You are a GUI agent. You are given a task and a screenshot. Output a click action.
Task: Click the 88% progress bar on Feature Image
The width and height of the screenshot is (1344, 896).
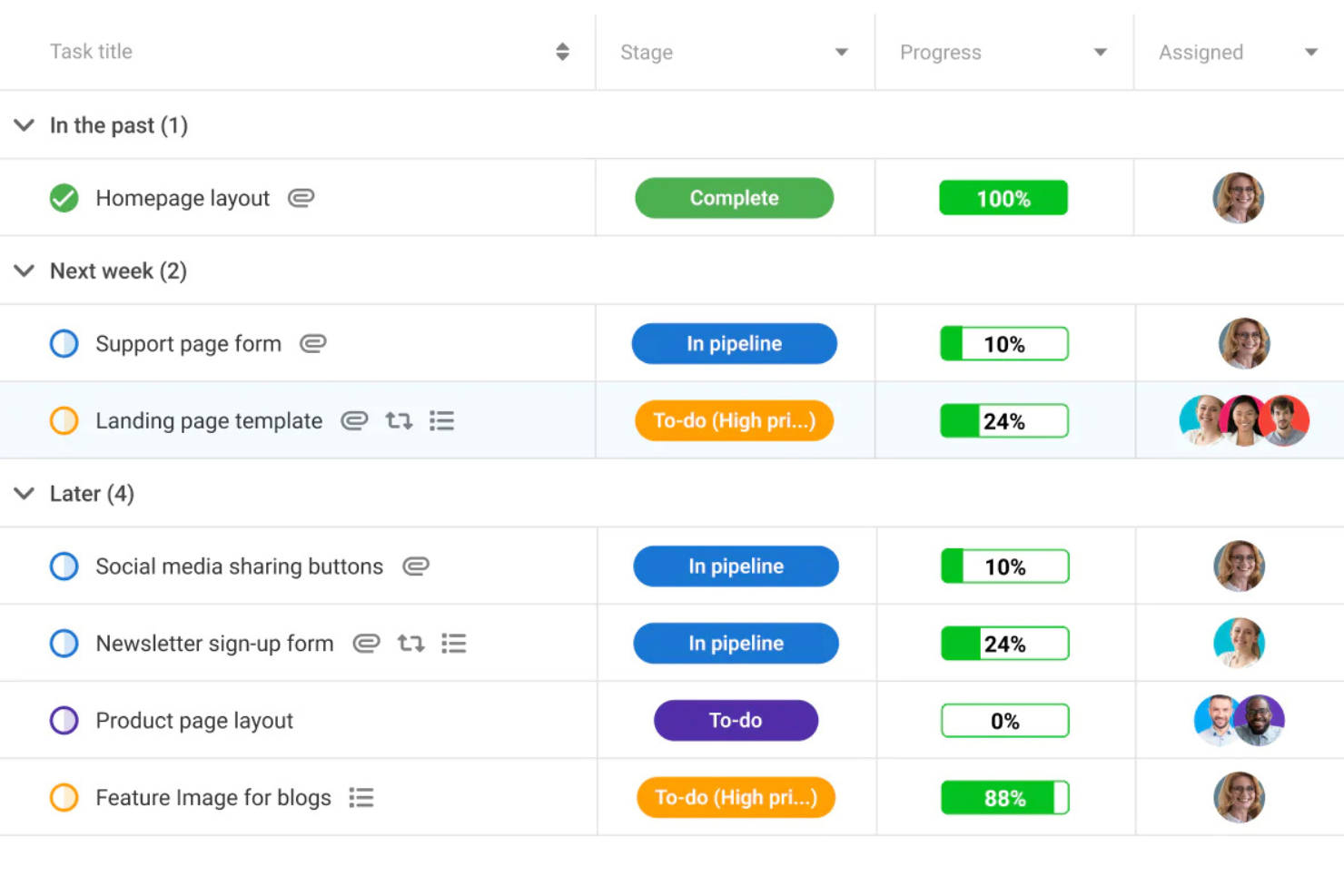pos(1003,797)
